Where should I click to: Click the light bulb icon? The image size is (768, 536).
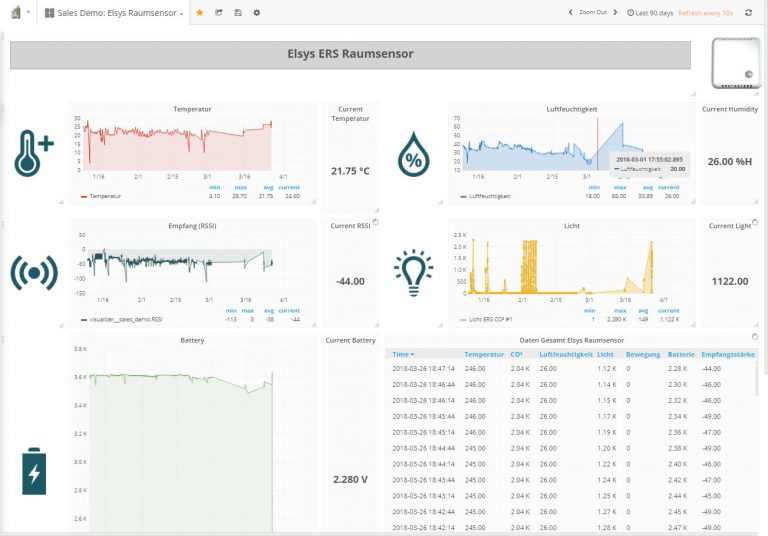click(x=413, y=273)
